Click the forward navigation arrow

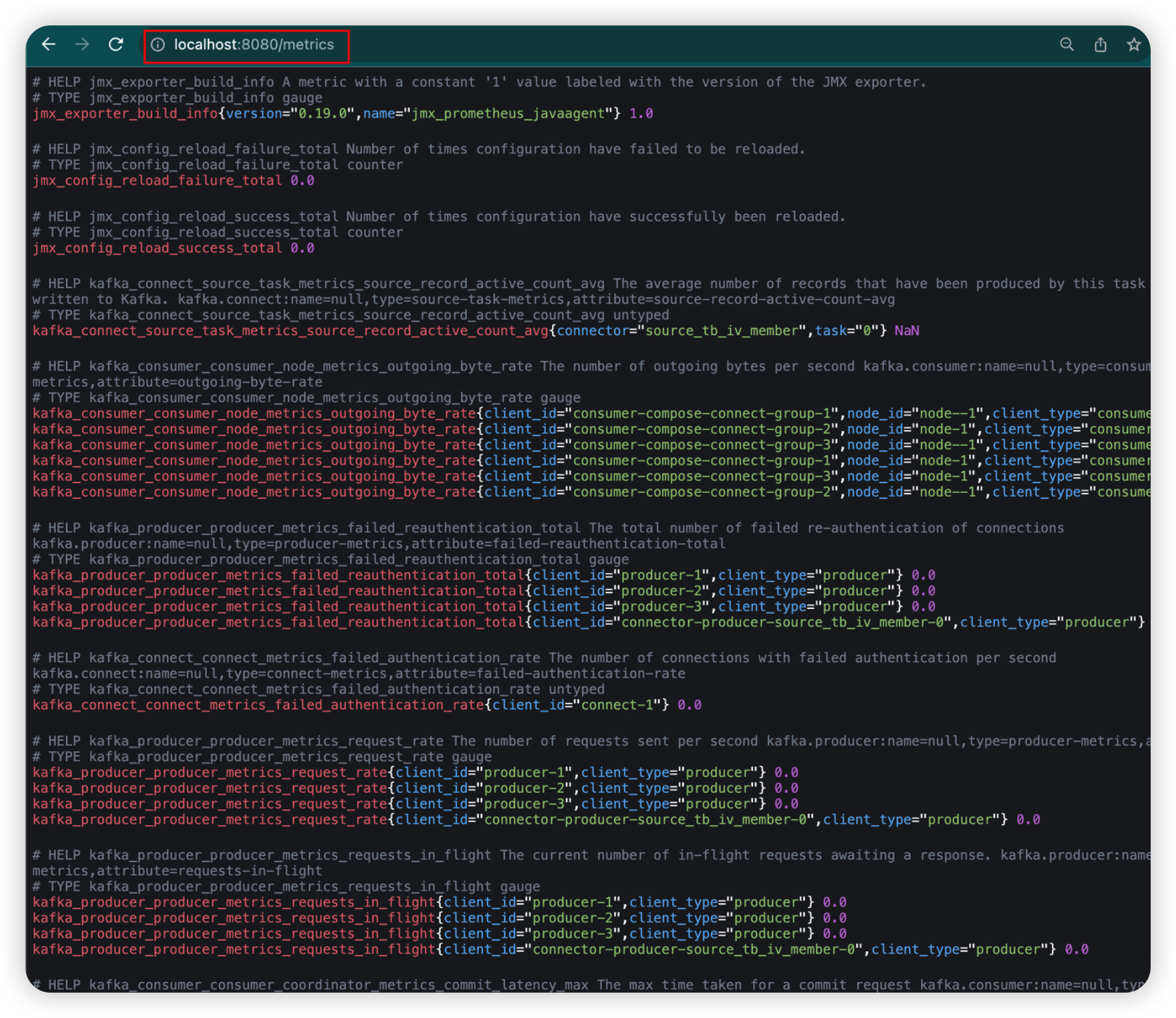[82, 44]
